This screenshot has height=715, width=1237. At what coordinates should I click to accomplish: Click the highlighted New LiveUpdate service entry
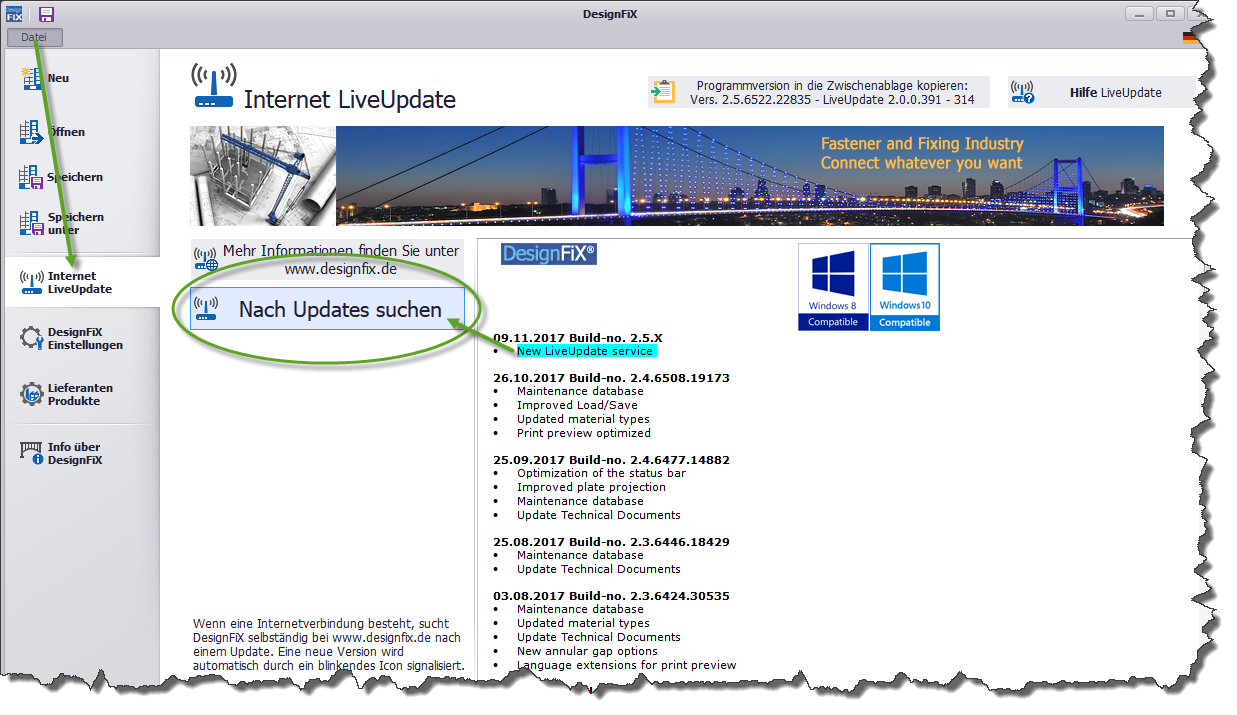(x=585, y=351)
